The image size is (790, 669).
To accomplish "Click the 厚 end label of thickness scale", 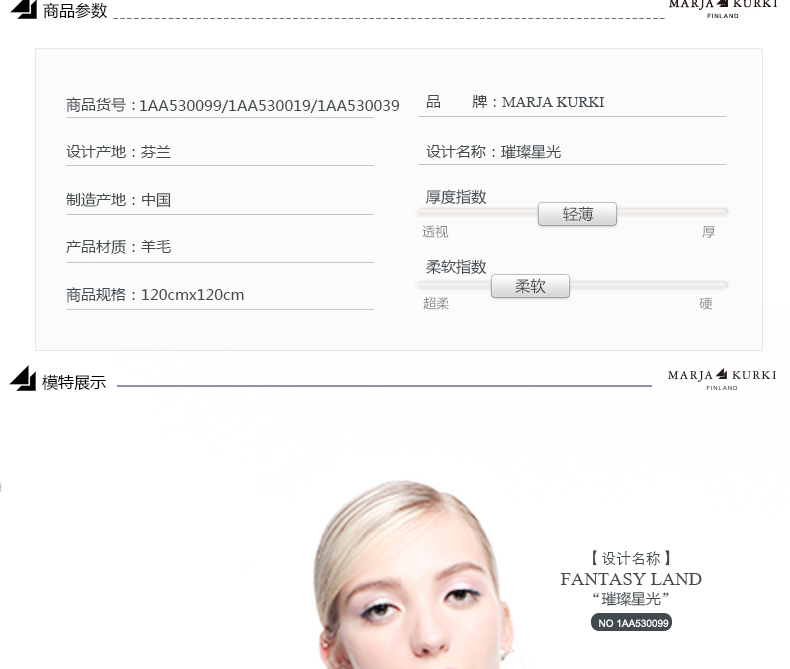I will pos(708,232).
